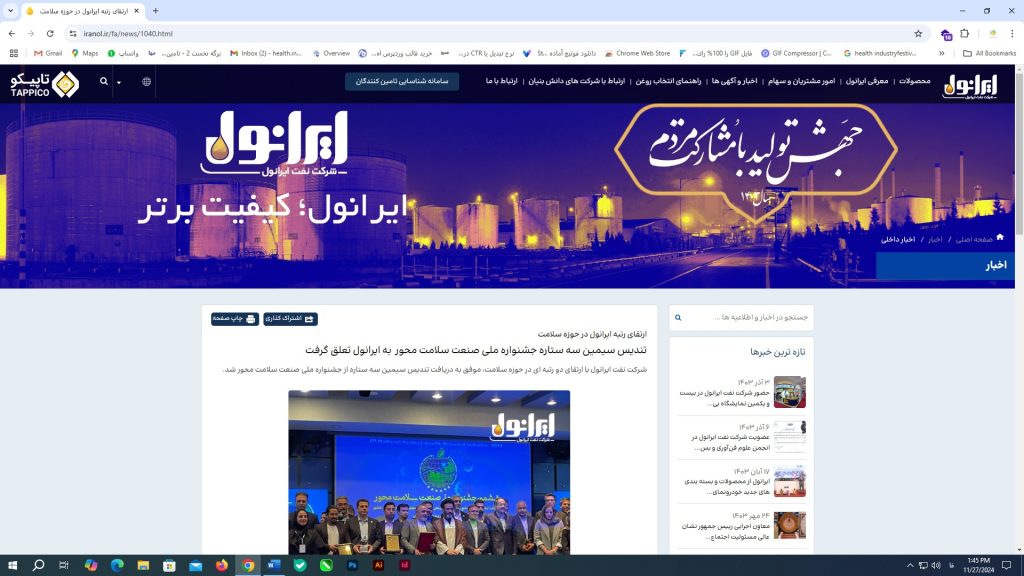The height and width of the screenshot is (576, 1024).
Task: Open the language globe icon
Action: (x=147, y=81)
